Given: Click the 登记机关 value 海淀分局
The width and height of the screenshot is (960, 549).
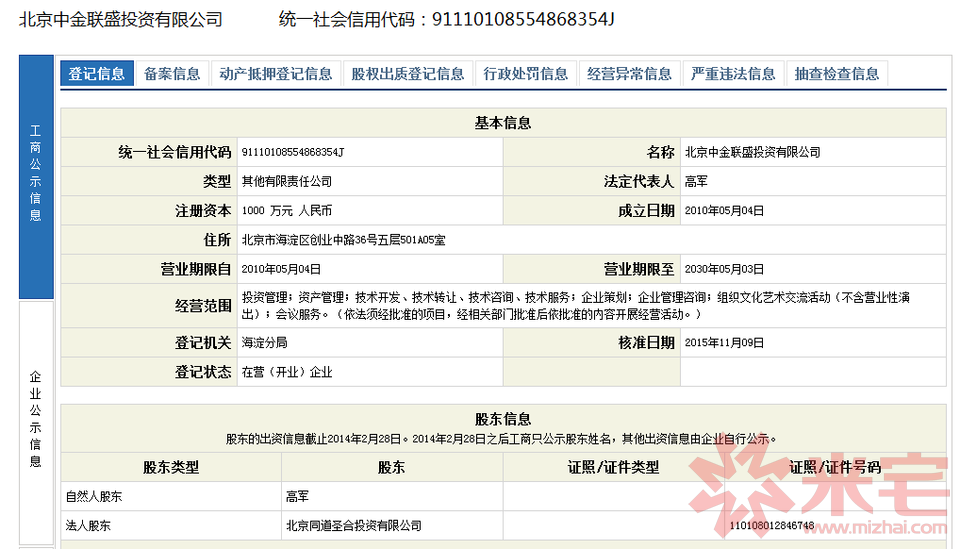Looking at the screenshot, I should pos(264,343).
